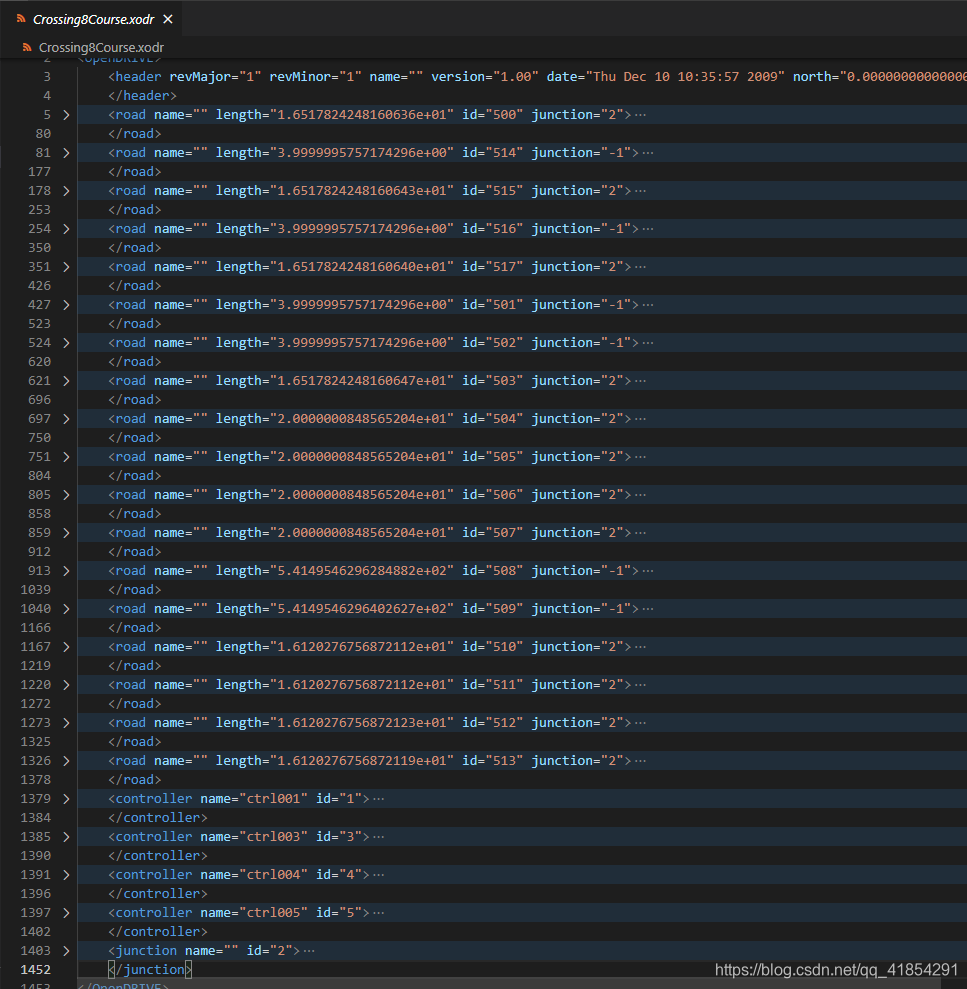Click the controller name value ctrl003
The image size is (967, 989).
click(x=273, y=837)
